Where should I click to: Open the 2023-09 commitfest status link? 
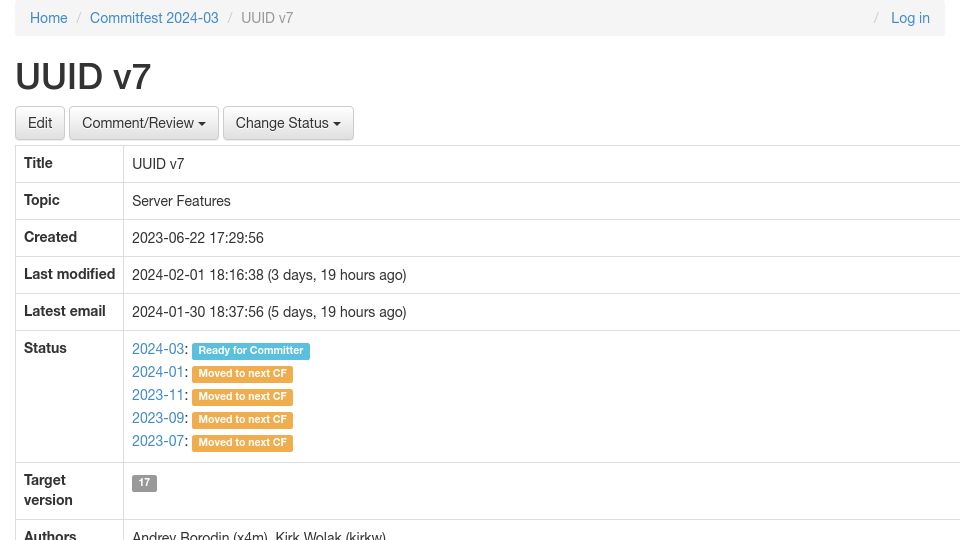click(x=158, y=418)
